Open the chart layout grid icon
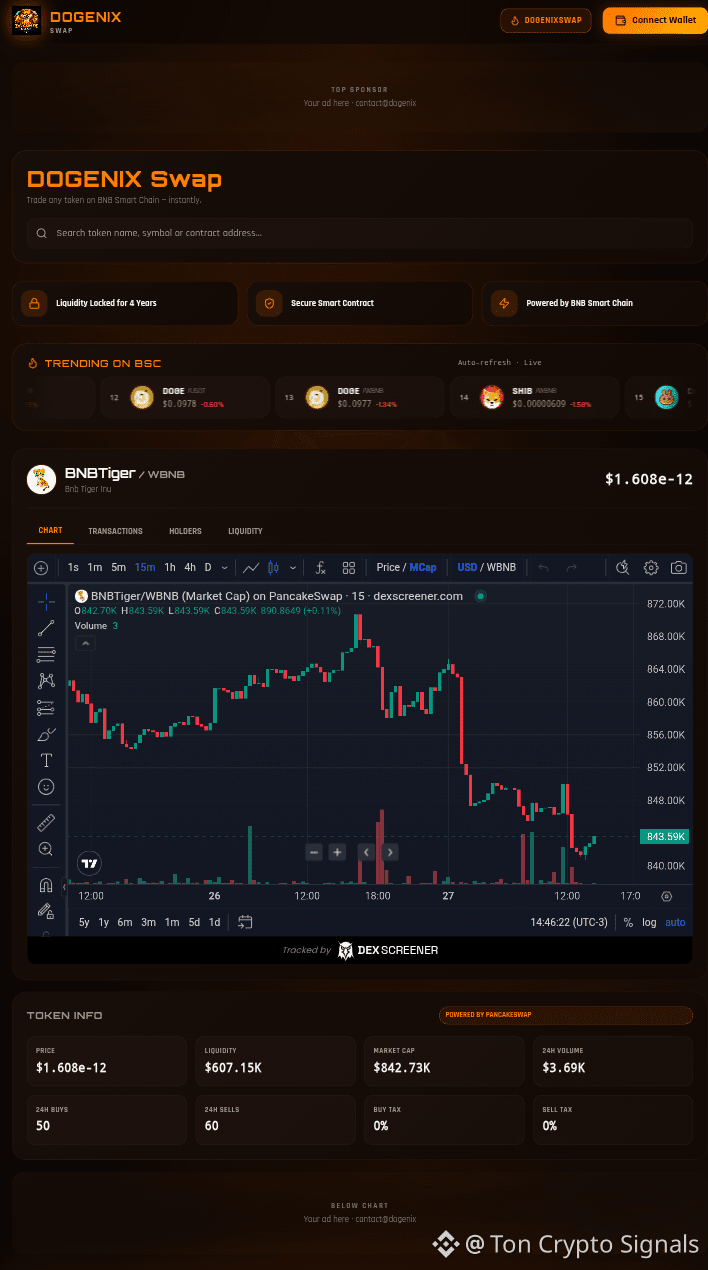The width and height of the screenshot is (708, 1270). pos(349,567)
